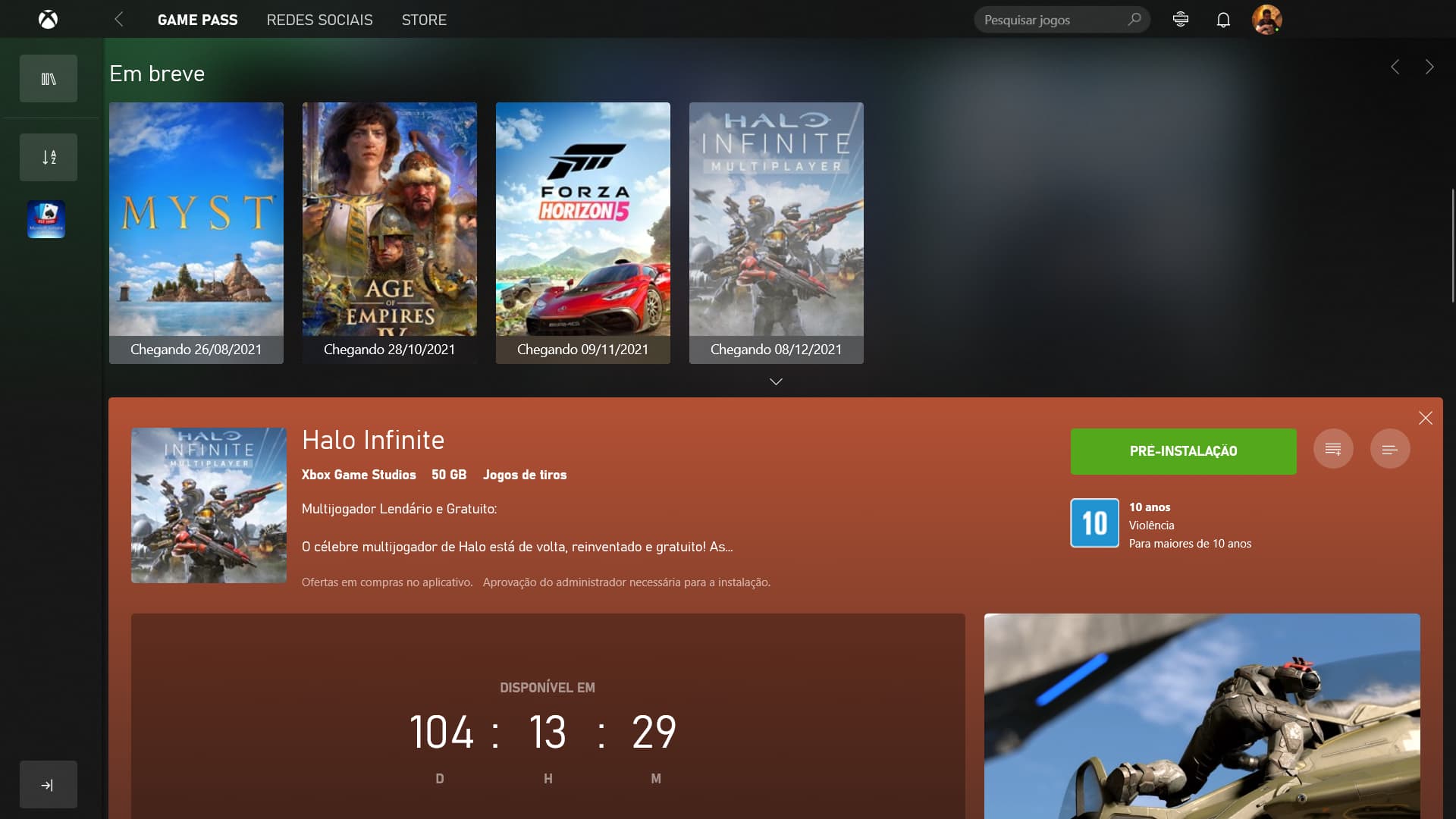Click the vertical scrollbar thumb
The image size is (1456, 819).
click(x=1453, y=246)
